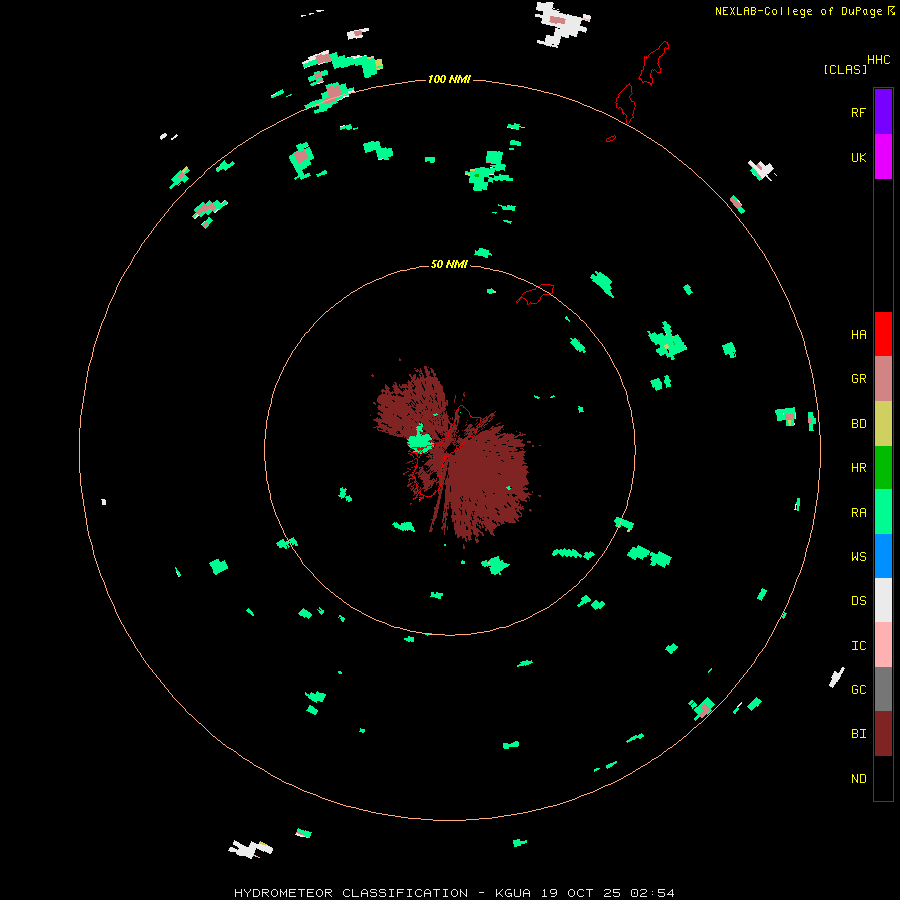This screenshot has width=900, height=900.
Task: Click the UK magenta legend swatch
Action: tap(883, 156)
